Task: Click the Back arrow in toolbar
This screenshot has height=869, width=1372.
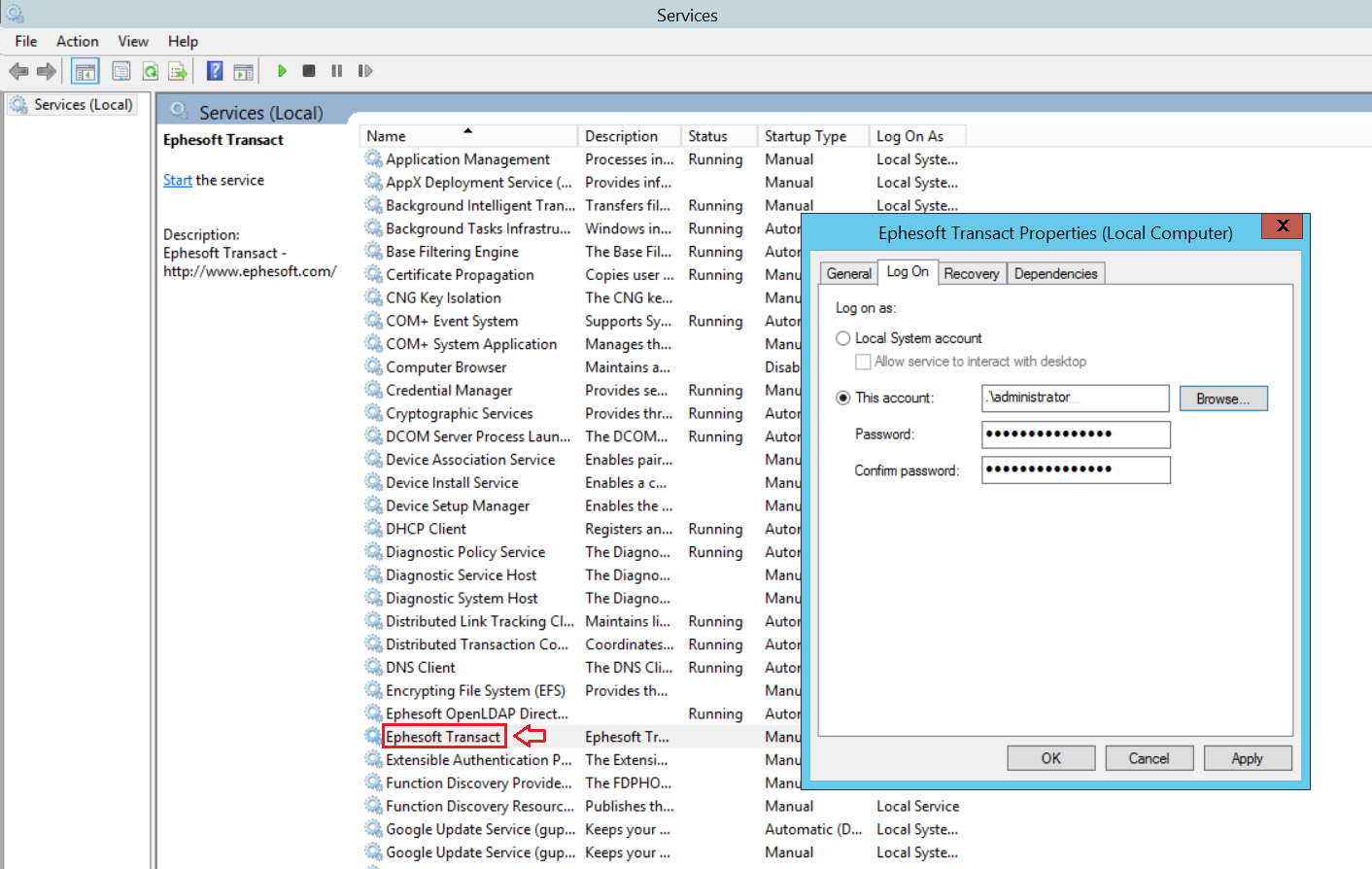Action: 18,71
